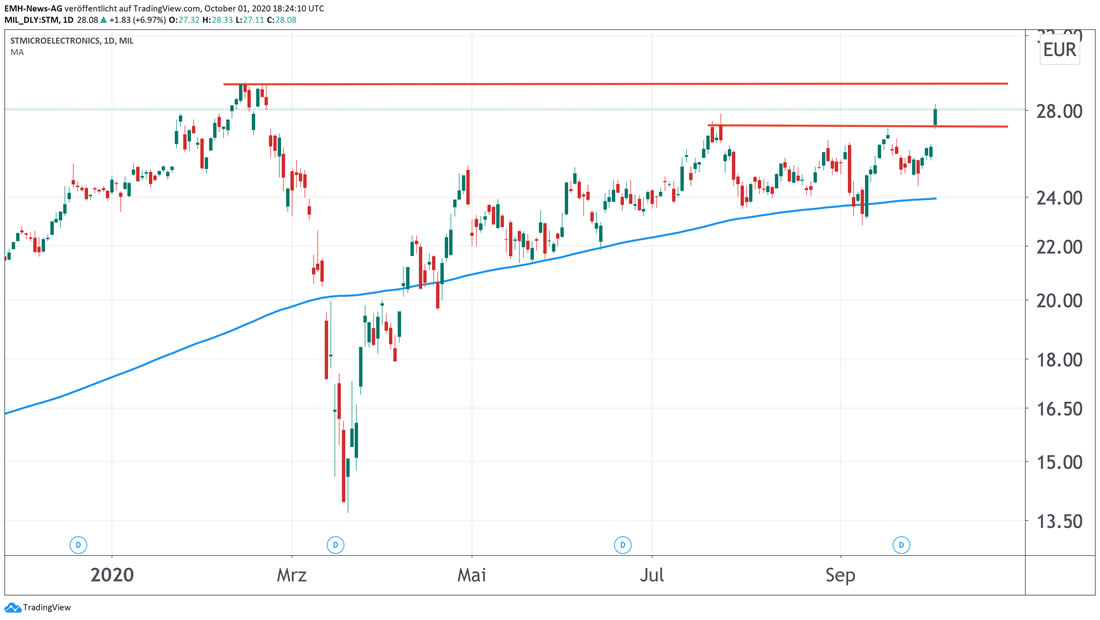This screenshot has height=620, width=1100.
Task: Select the 24.00 level on price axis
Action: (1060, 198)
